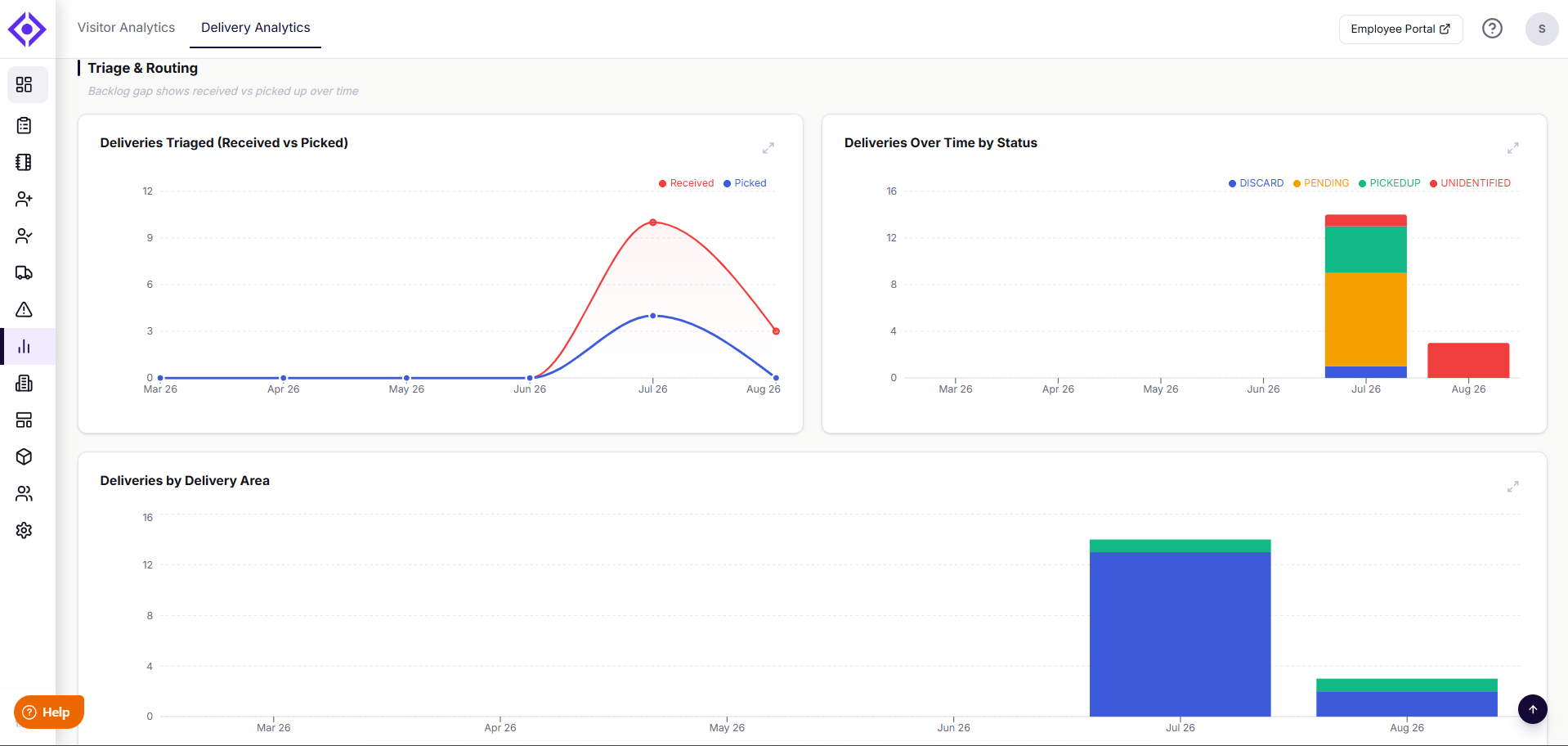Toggle the PENDING status legend item
This screenshot has width=1568, height=746.
pos(1321,183)
